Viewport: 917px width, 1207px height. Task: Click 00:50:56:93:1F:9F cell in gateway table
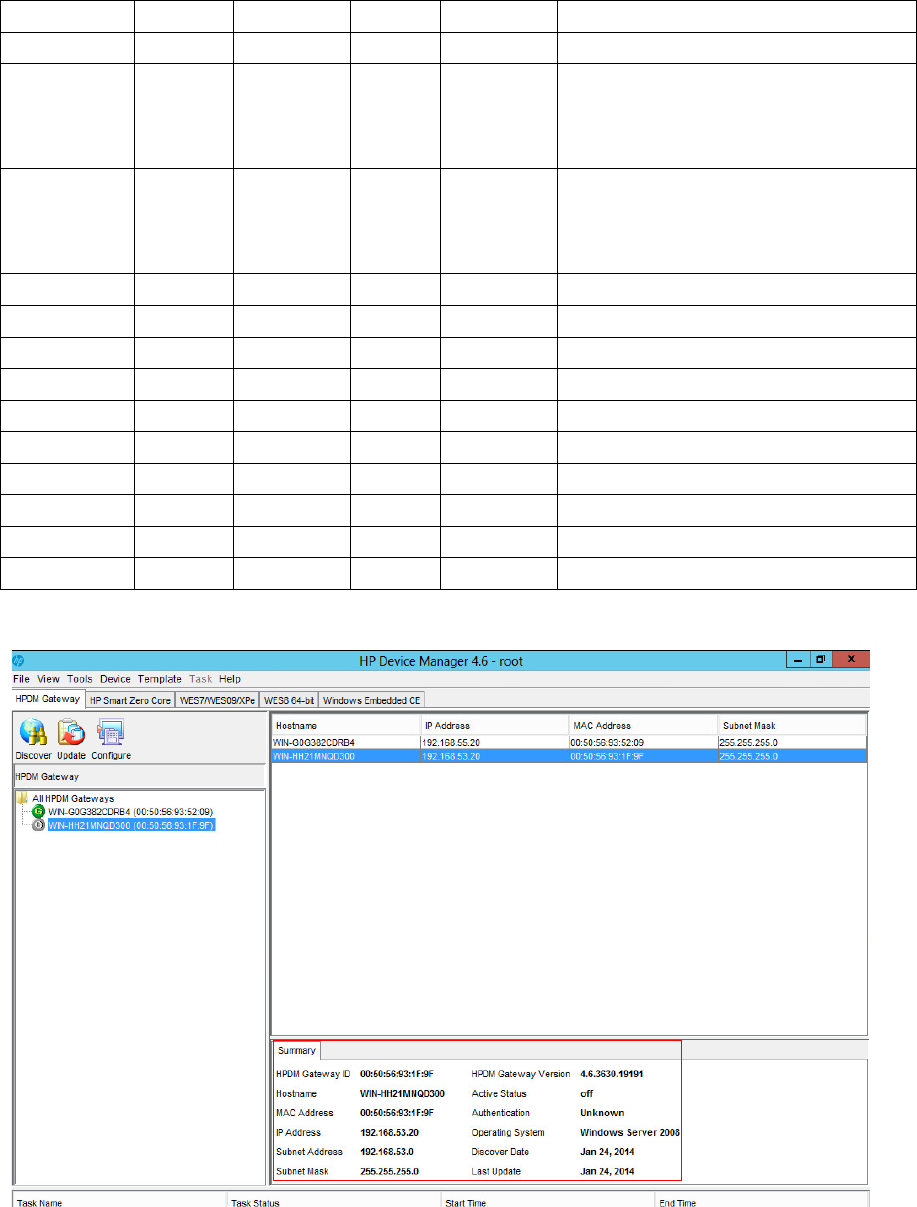click(642, 756)
